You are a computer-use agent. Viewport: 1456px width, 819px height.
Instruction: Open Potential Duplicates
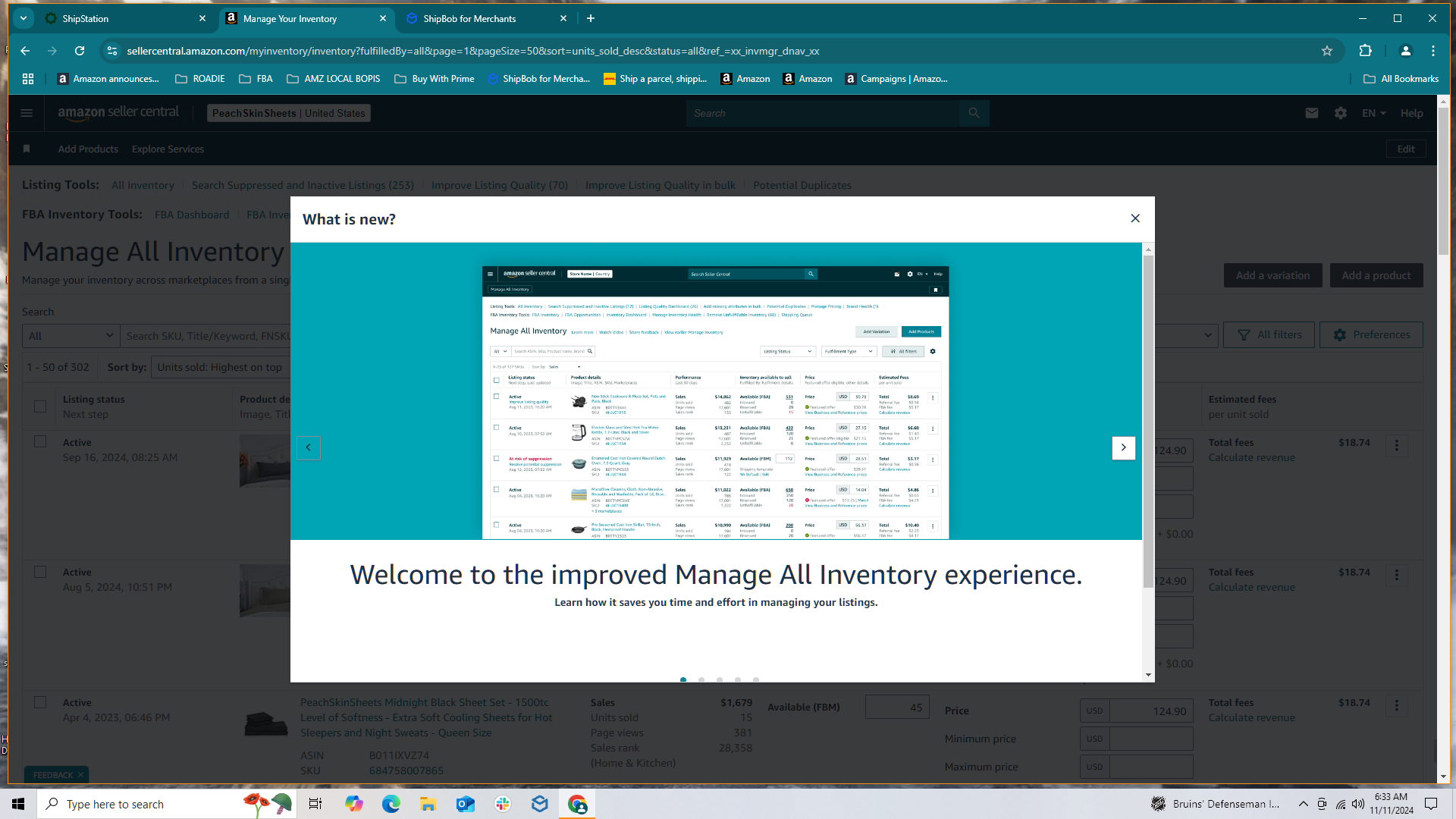(802, 185)
